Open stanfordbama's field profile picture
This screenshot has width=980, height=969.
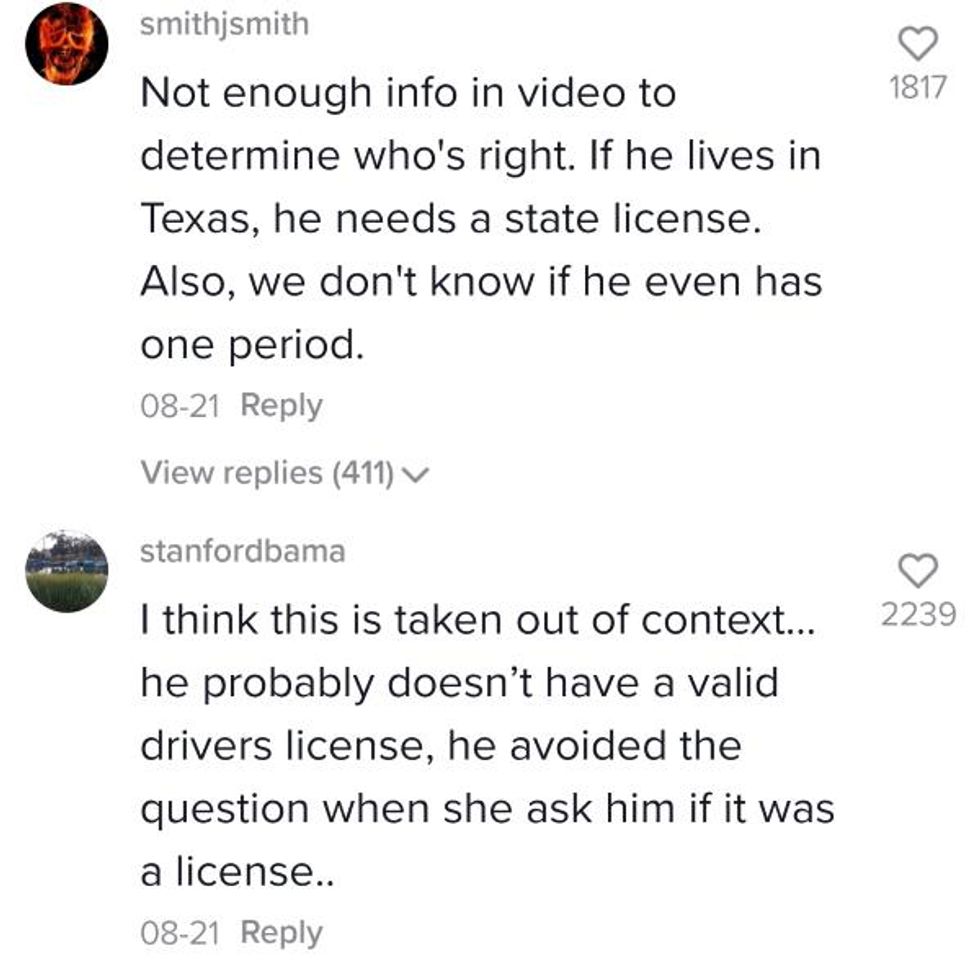tap(67, 571)
